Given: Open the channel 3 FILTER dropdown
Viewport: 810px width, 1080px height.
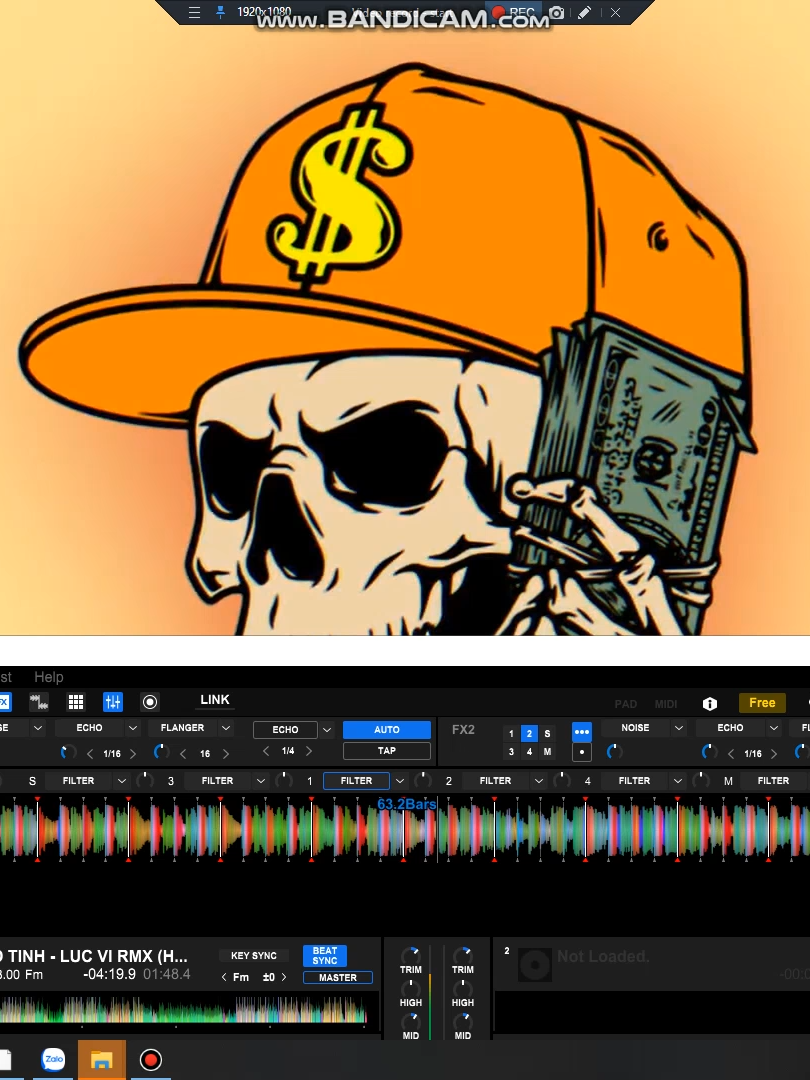Looking at the screenshot, I should coord(260,780).
